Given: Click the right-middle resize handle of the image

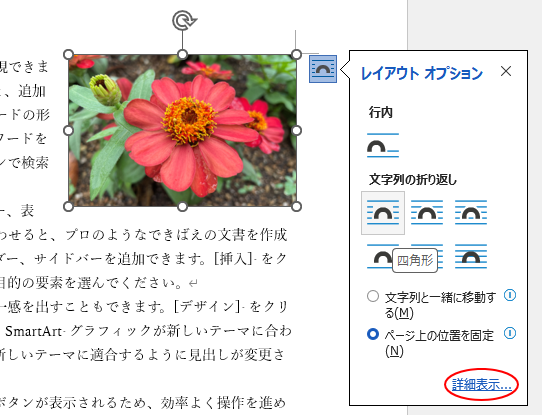Looking at the screenshot, I should point(297,131).
